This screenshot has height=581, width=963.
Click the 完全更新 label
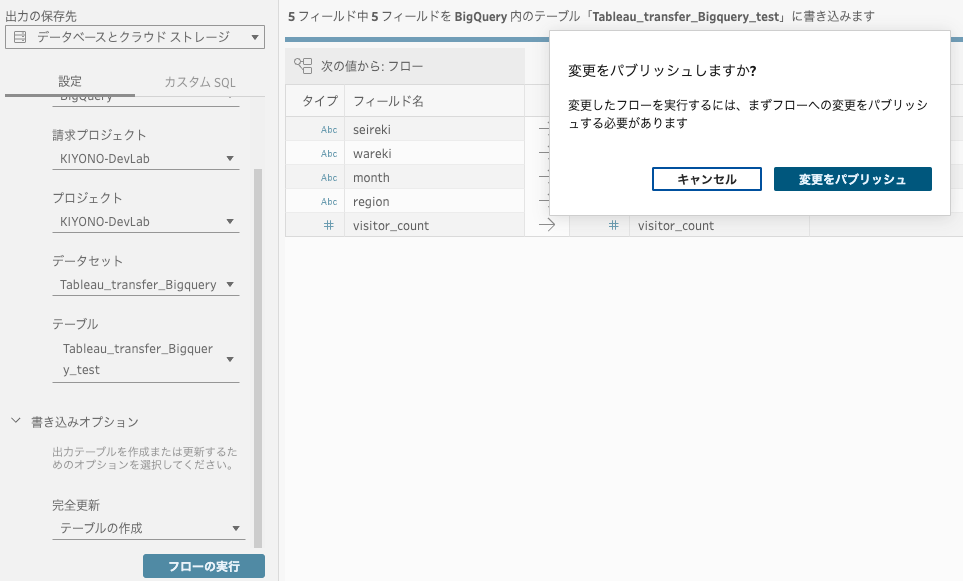76,505
